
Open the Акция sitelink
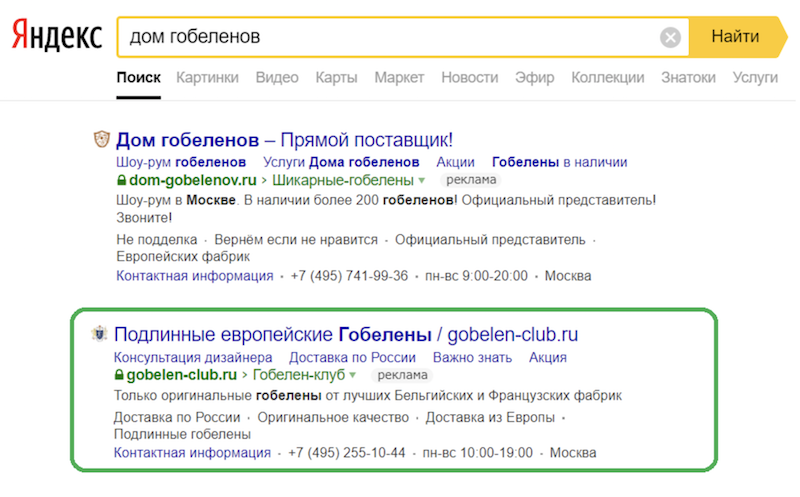pyautogui.click(x=547, y=358)
